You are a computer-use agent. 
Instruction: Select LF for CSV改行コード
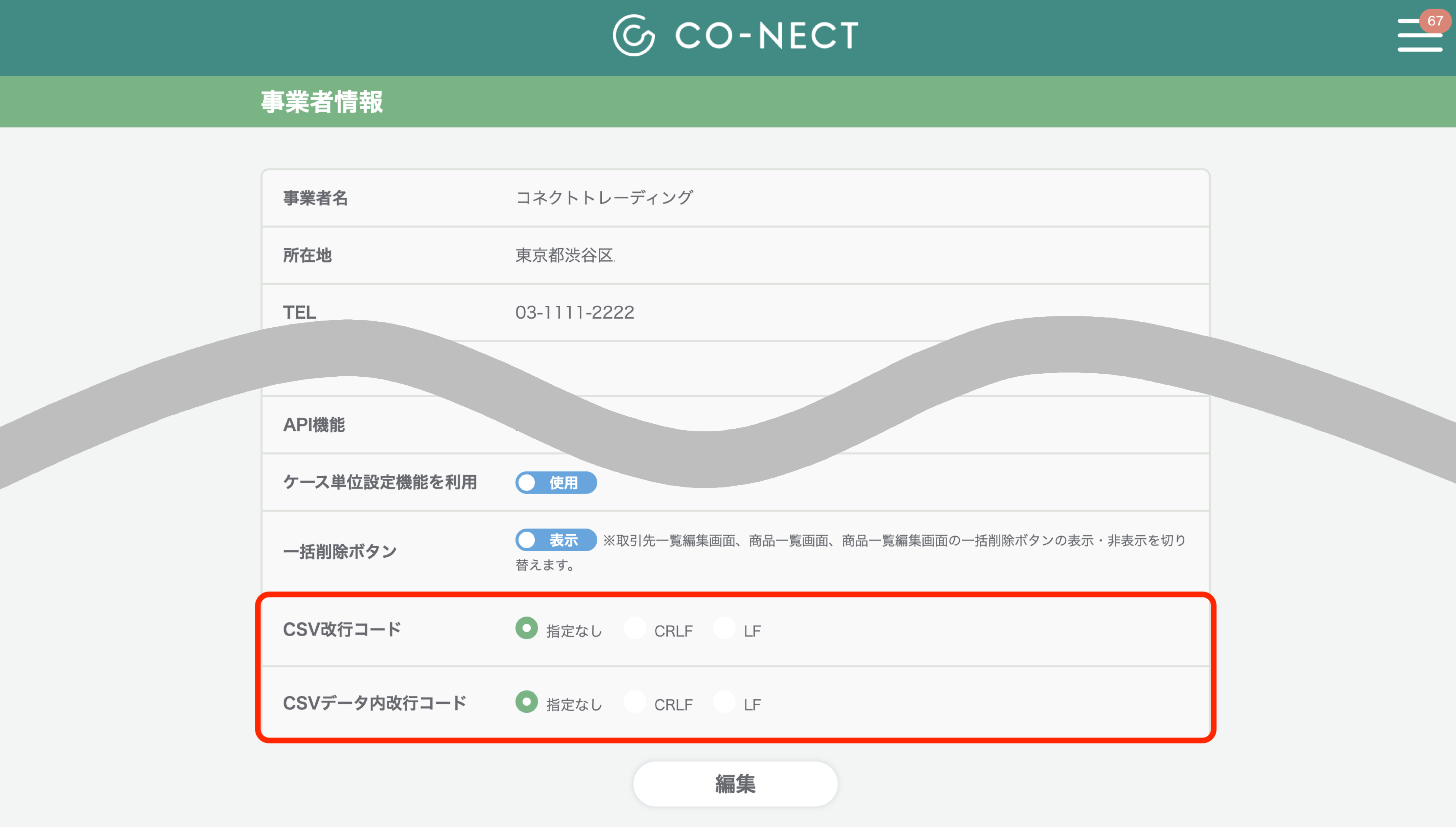point(724,629)
